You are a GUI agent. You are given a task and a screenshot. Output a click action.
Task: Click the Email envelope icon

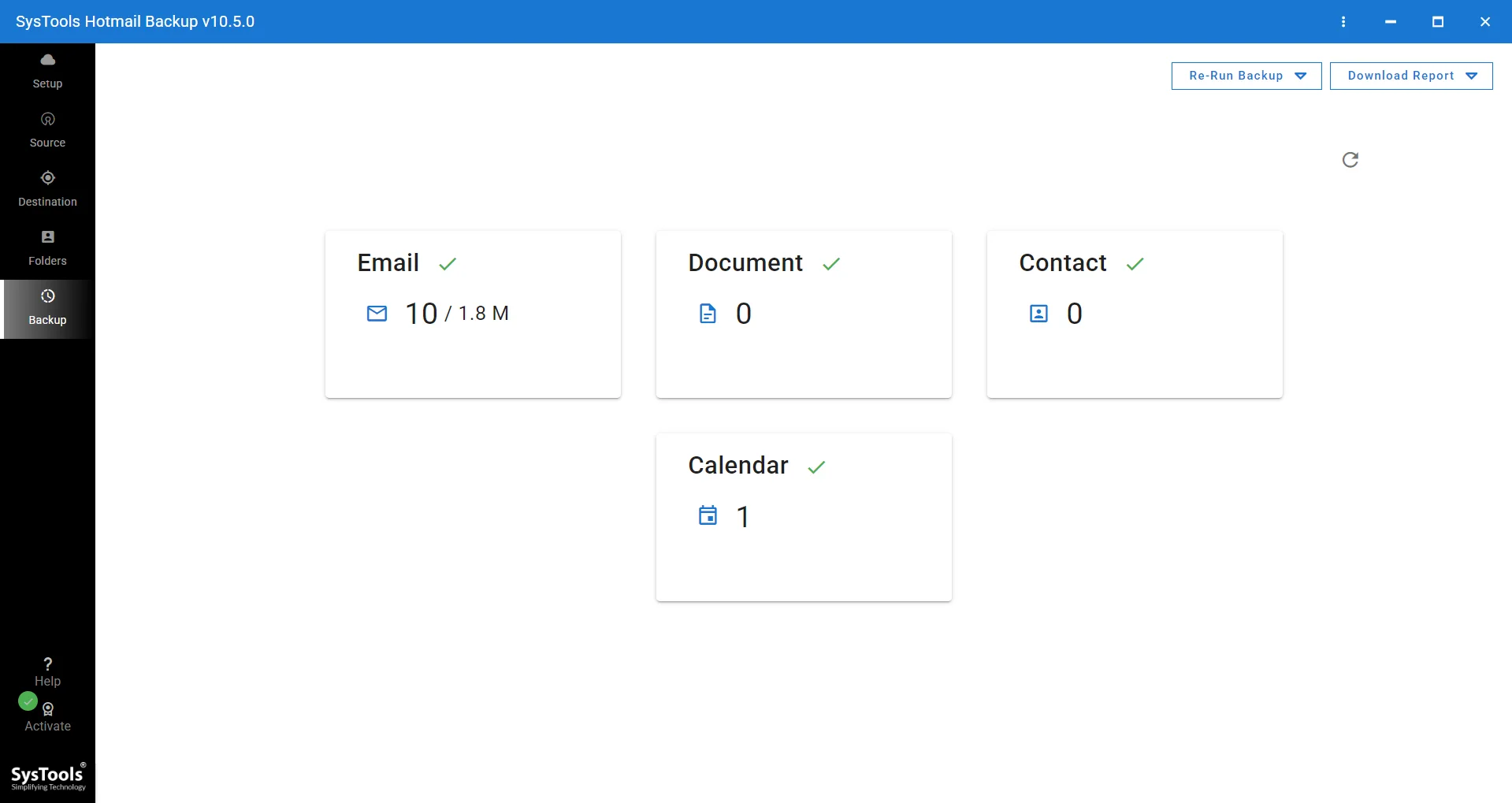pyautogui.click(x=377, y=314)
